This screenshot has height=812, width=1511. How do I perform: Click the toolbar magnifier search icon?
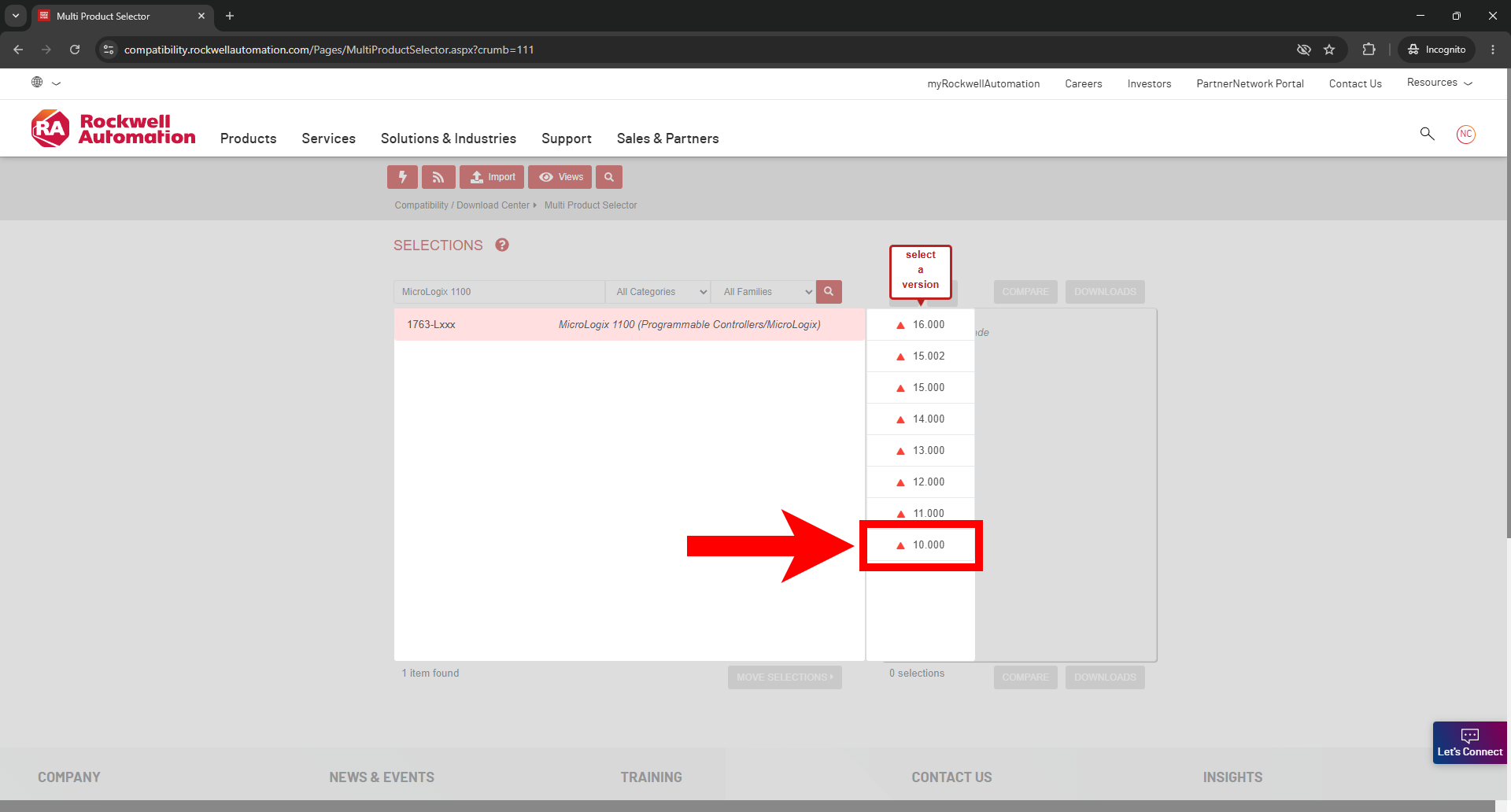pyautogui.click(x=609, y=177)
